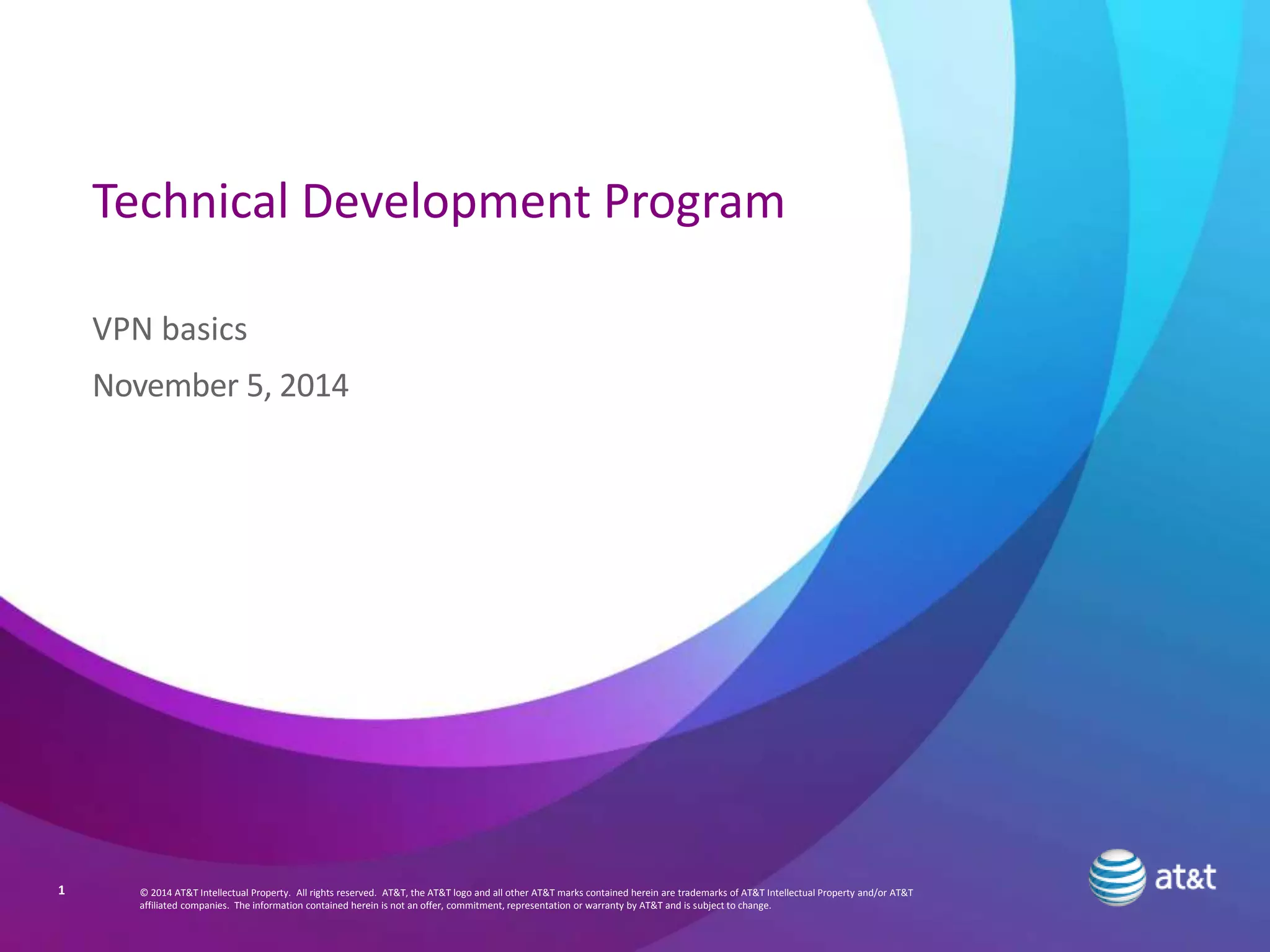Click the word basics in subtitle
This screenshot has height=952, width=1270.
tap(205, 329)
